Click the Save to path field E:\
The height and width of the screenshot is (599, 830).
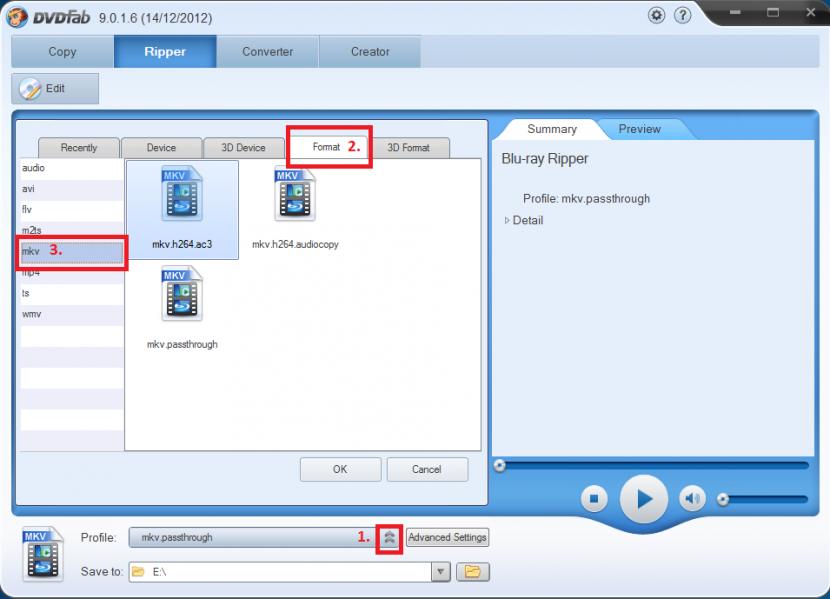pos(280,571)
